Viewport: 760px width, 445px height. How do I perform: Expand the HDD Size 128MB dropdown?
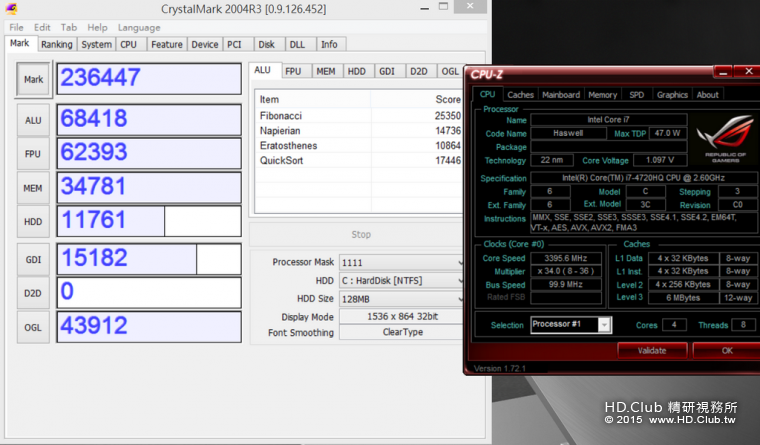pyautogui.click(x=401, y=298)
